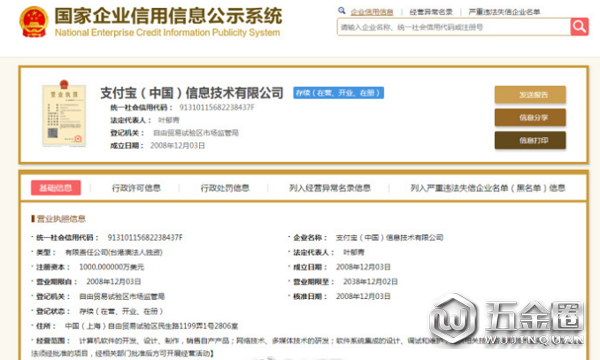
Task: Click registered capital value 1000.000000万美元
Action: [111, 267]
